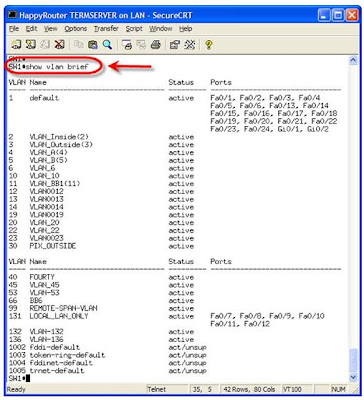Click the 'BB6' VLAN name
This screenshot has width=364, height=400.
point(36,300)
